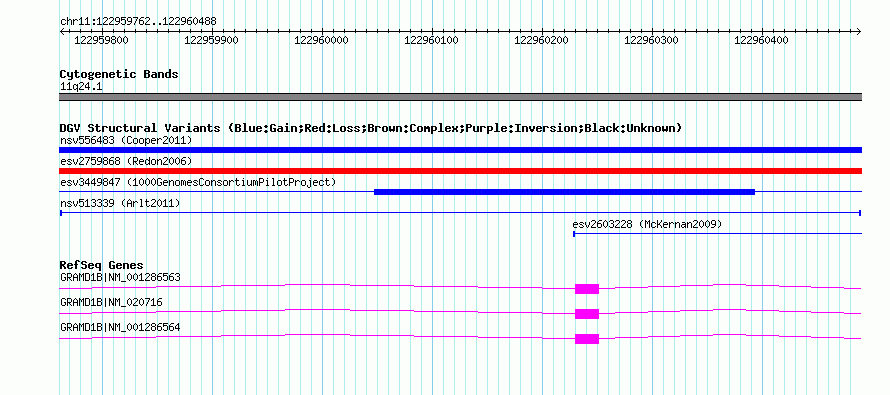Select the magenta exon of NM_001286563

coord(587,289)
